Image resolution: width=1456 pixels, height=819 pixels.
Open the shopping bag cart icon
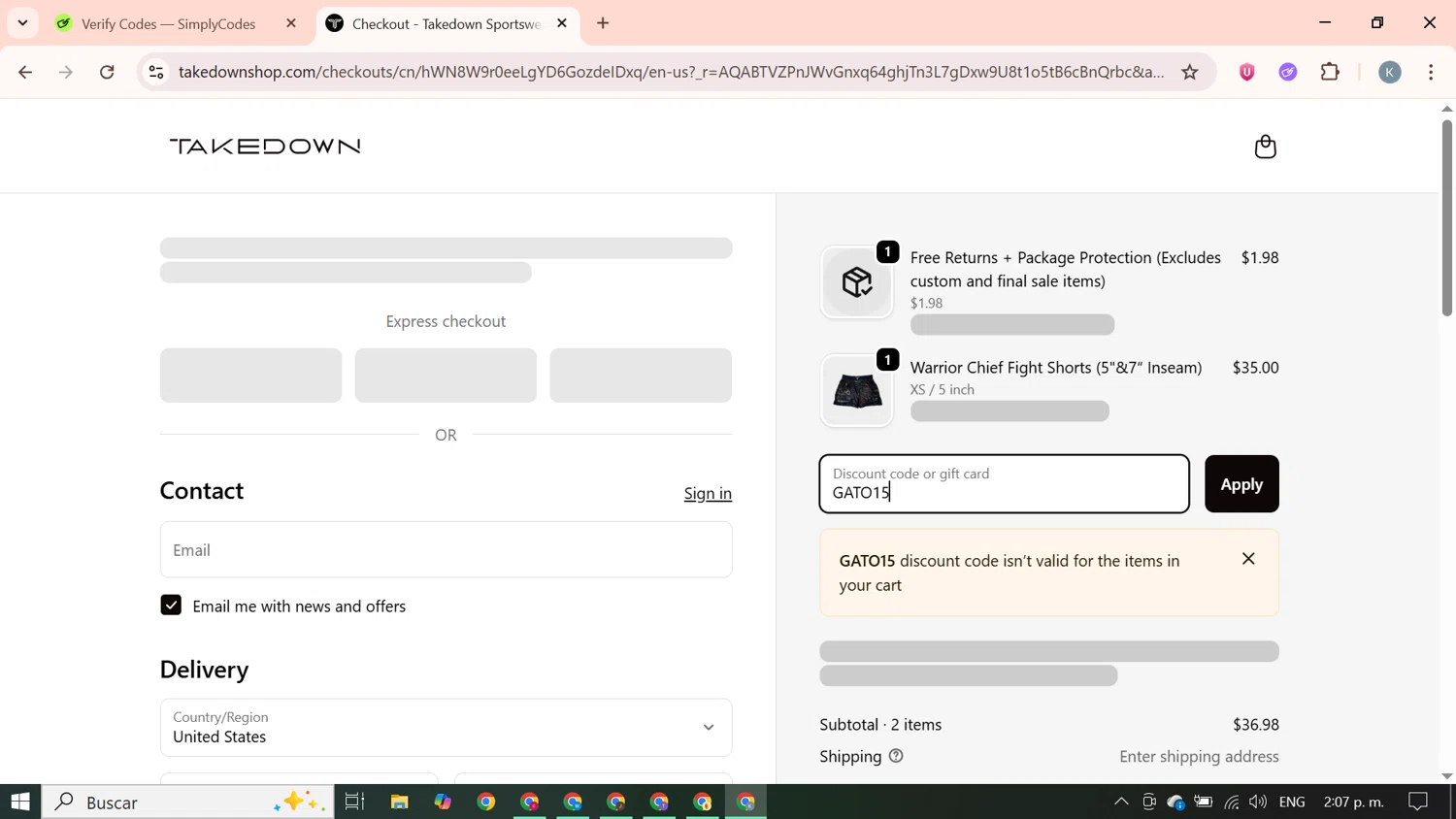(1265, 147)
